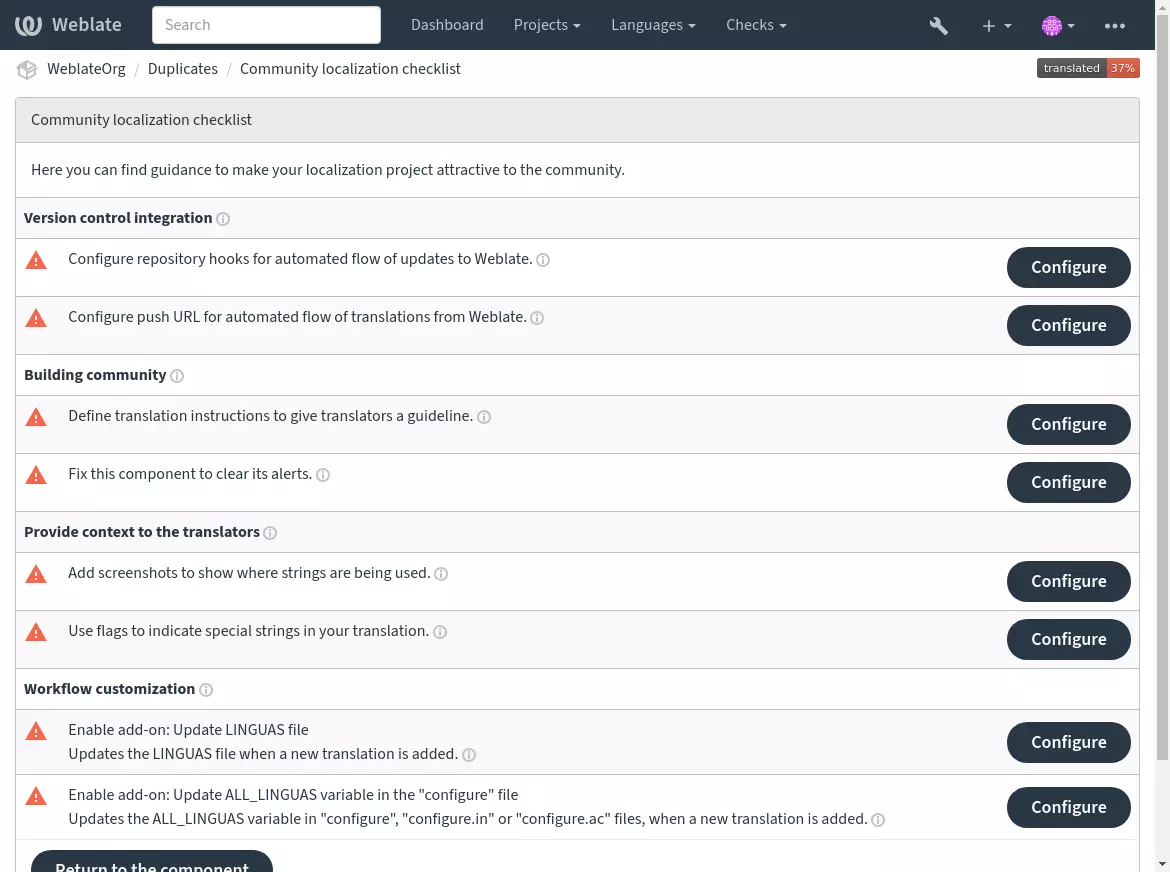The width and height of the screenshot is (1170, 872).
Task: Open the wrench management tools icon
Action: point(938,25)
